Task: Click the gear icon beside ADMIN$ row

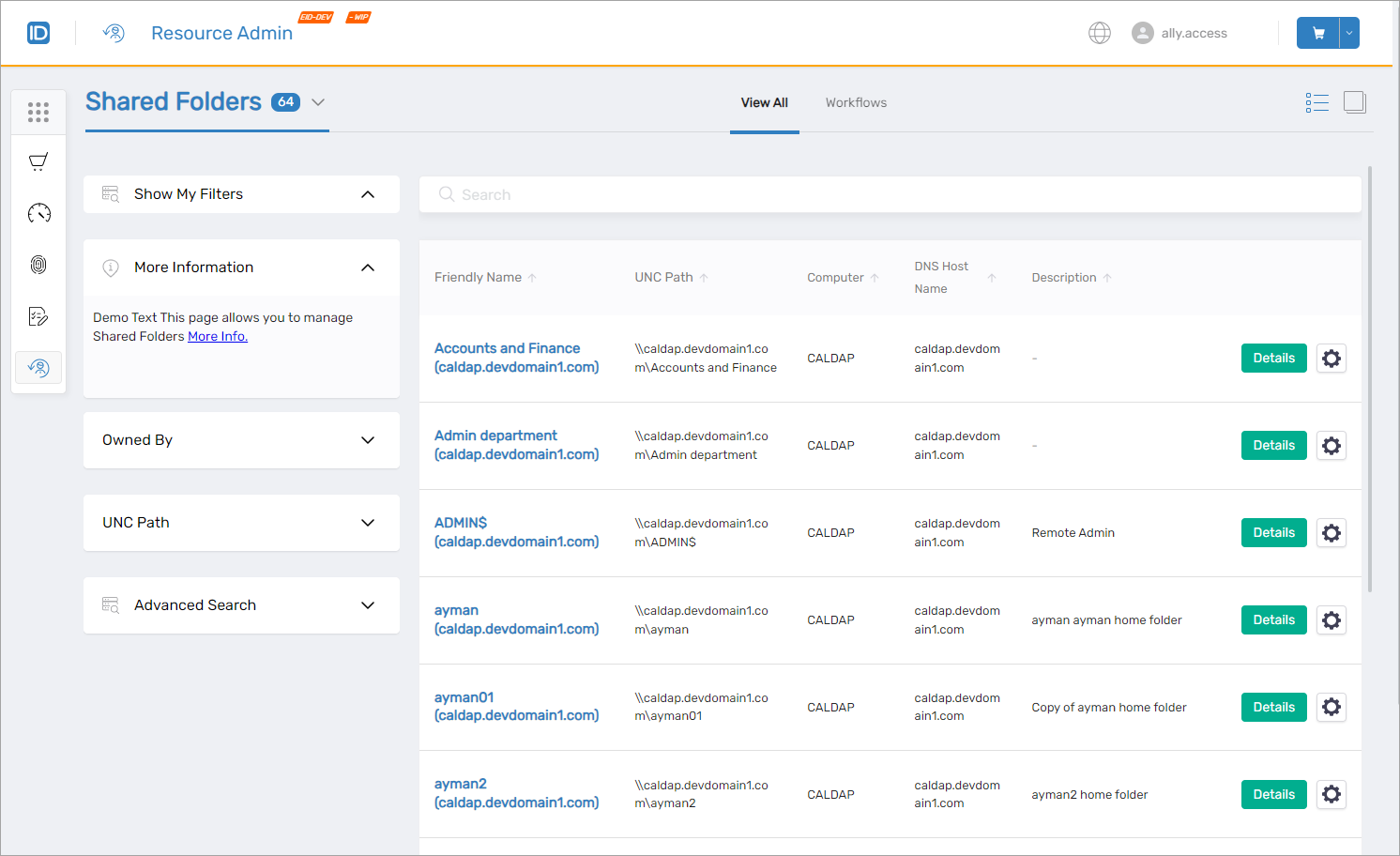Action: [1332, 532]
